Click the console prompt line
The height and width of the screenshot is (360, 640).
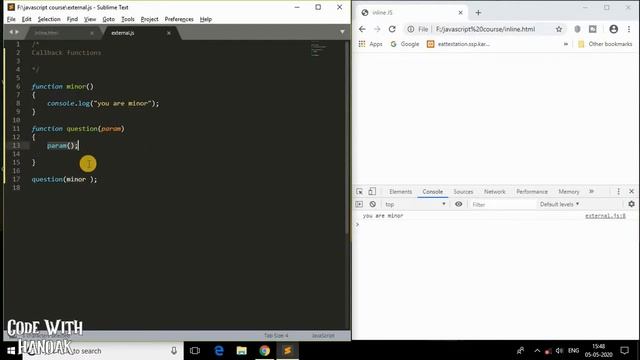[x=495, y=224]
